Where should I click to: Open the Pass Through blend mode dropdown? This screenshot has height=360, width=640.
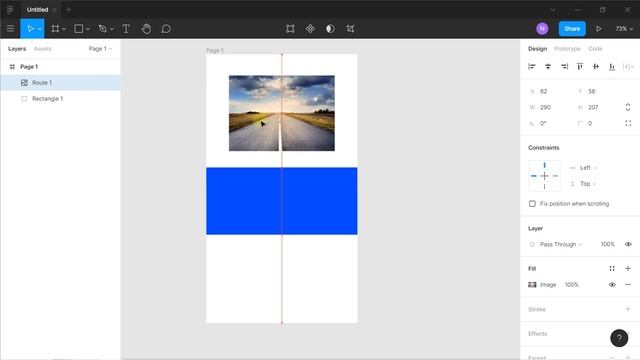556,244
